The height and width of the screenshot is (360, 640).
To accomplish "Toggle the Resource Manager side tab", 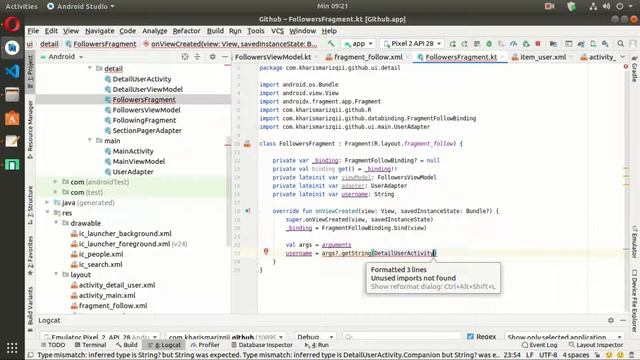I will (x=31, y=129).
